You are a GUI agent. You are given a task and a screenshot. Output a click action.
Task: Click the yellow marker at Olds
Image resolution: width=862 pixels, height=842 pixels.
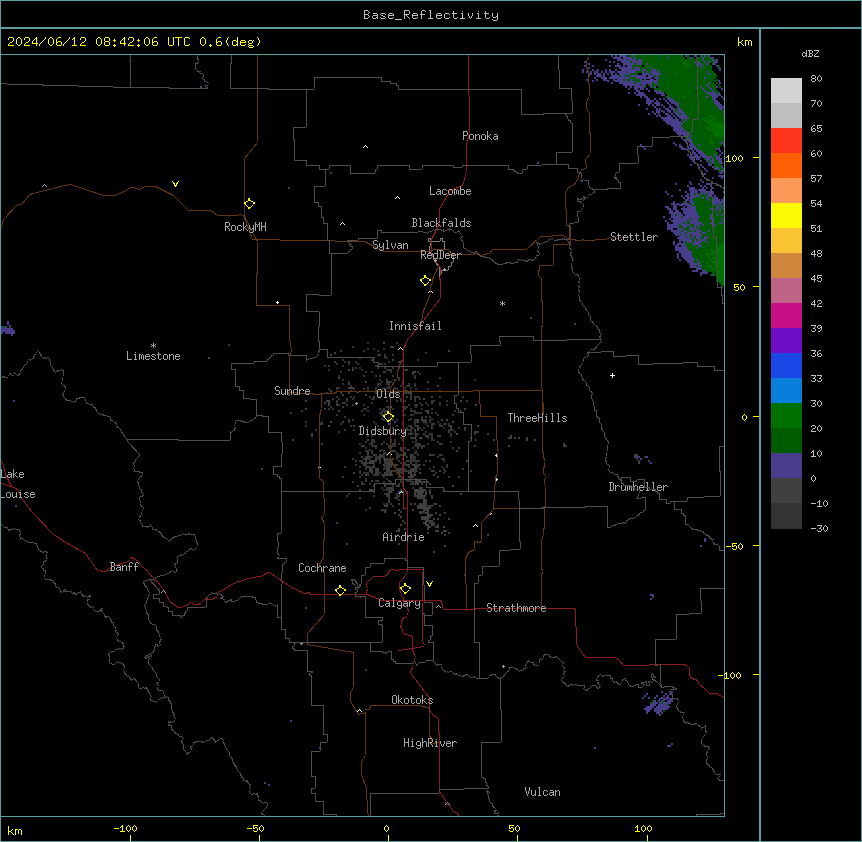[388, 417]
